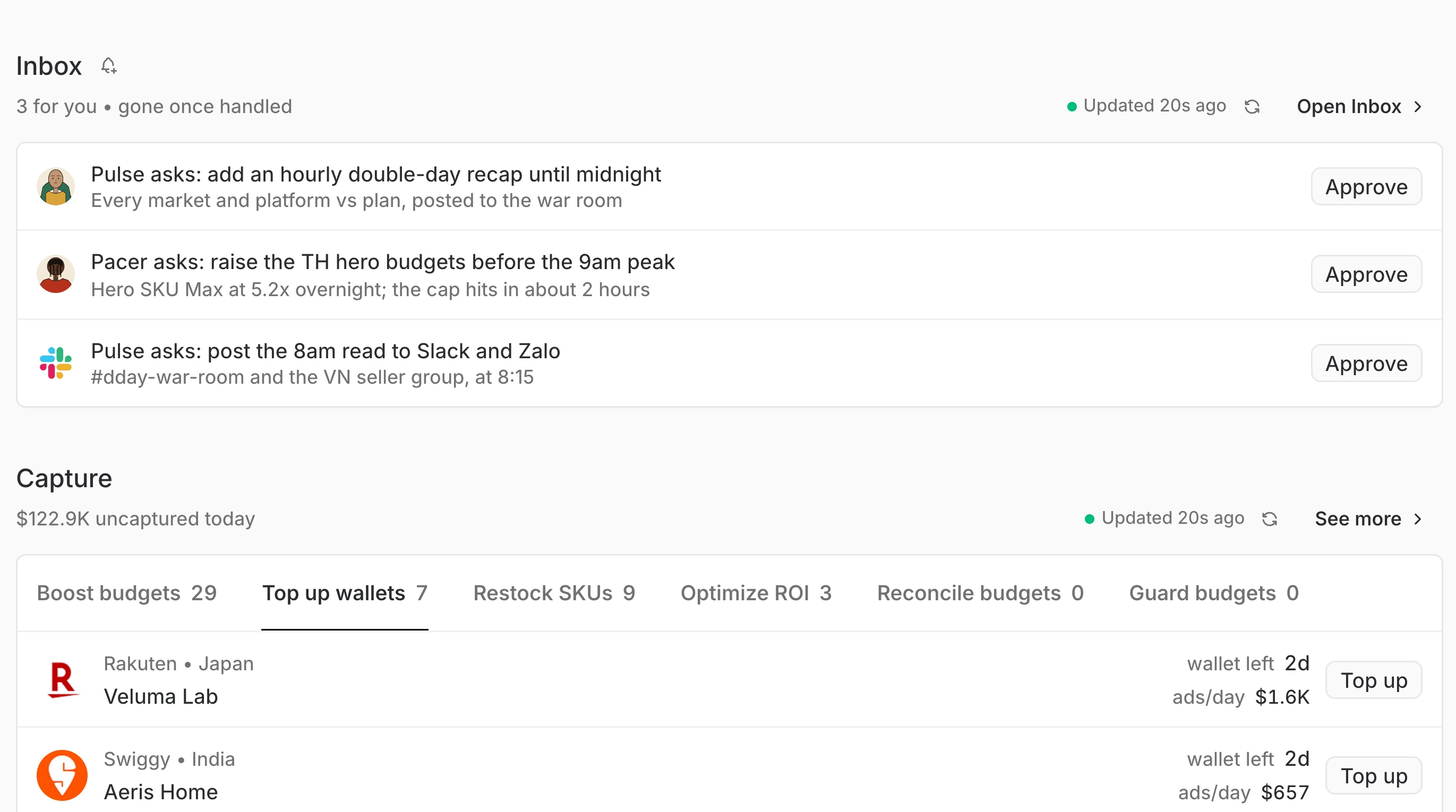Select the Top up wallets tab
Screen dimensions: 1456x812
(345, 593)
